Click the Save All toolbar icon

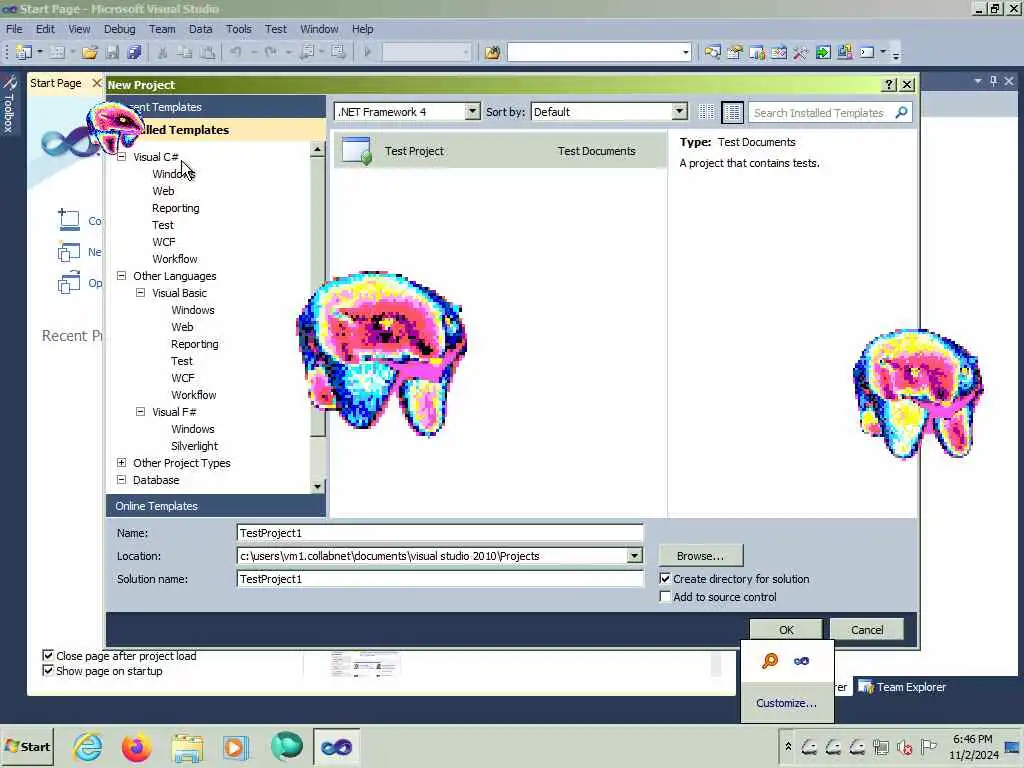tap(135, 52)
